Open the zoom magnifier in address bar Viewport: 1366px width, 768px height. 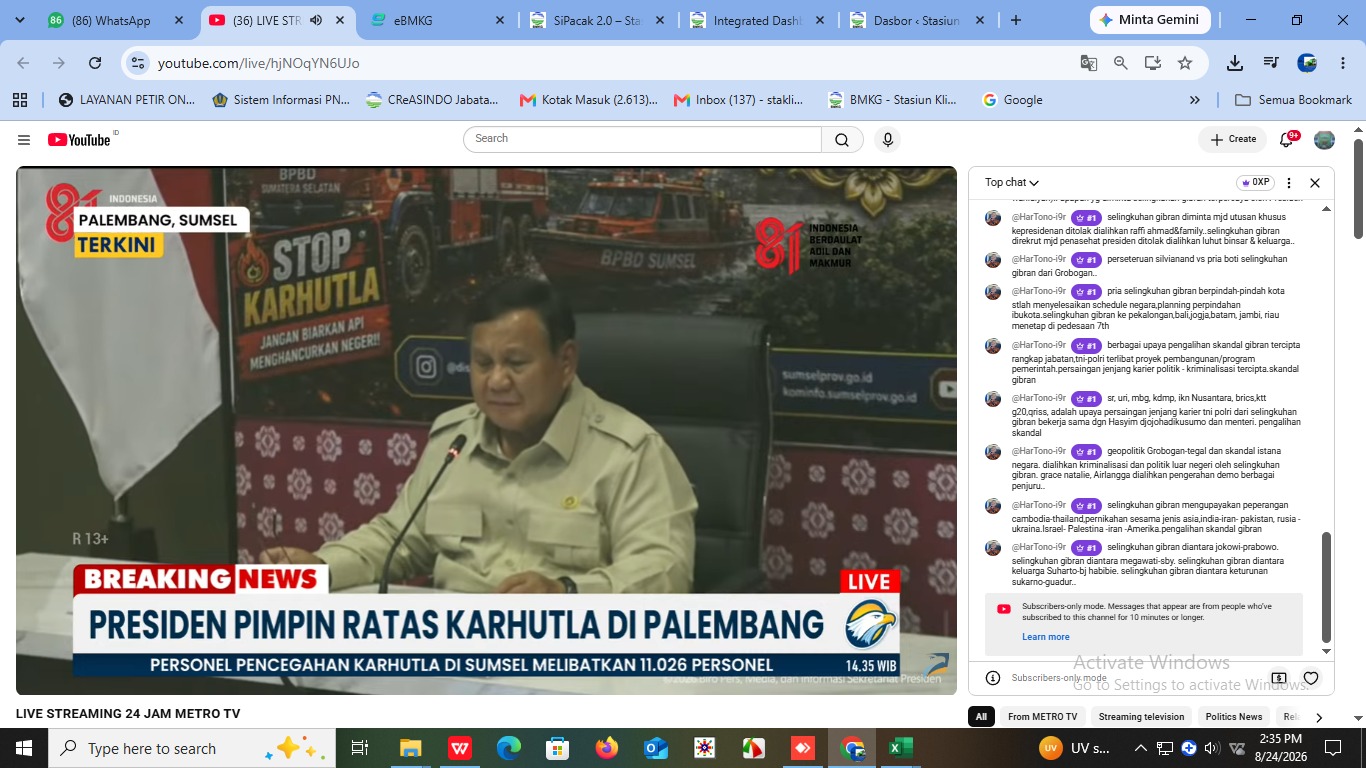click(1121, 63)
